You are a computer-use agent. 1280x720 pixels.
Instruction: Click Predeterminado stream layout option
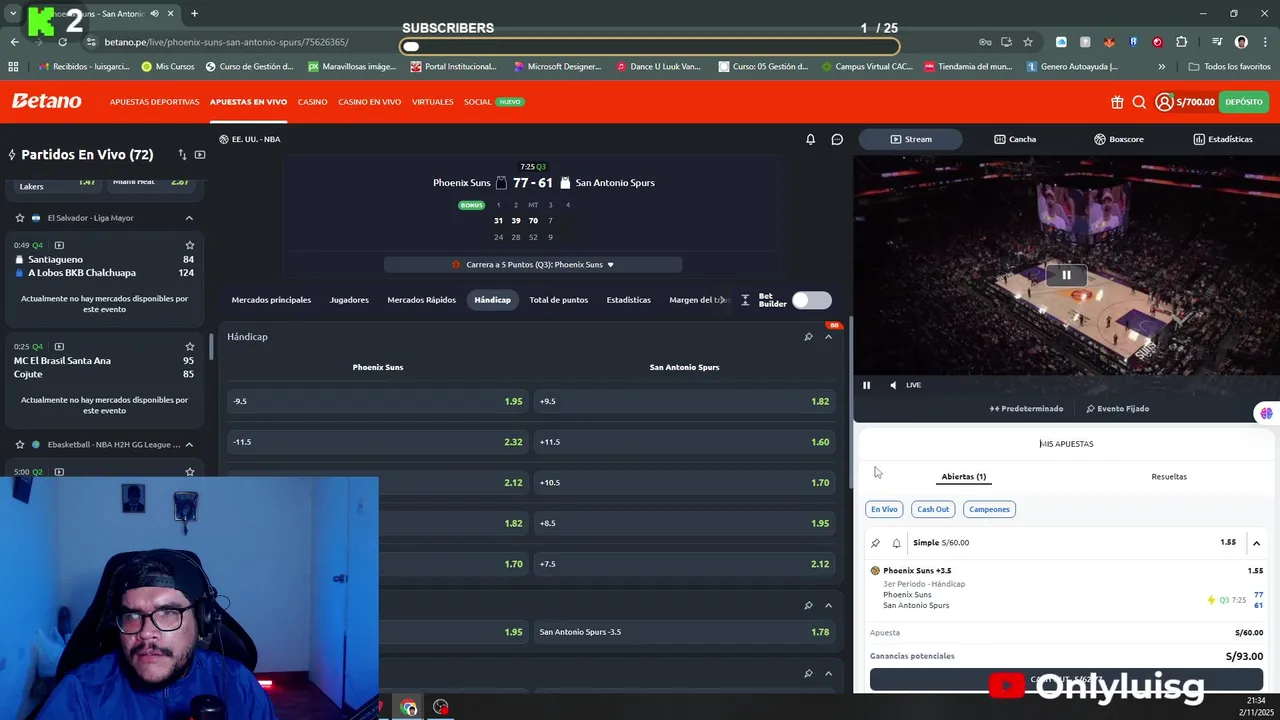tap(1026, 409)
